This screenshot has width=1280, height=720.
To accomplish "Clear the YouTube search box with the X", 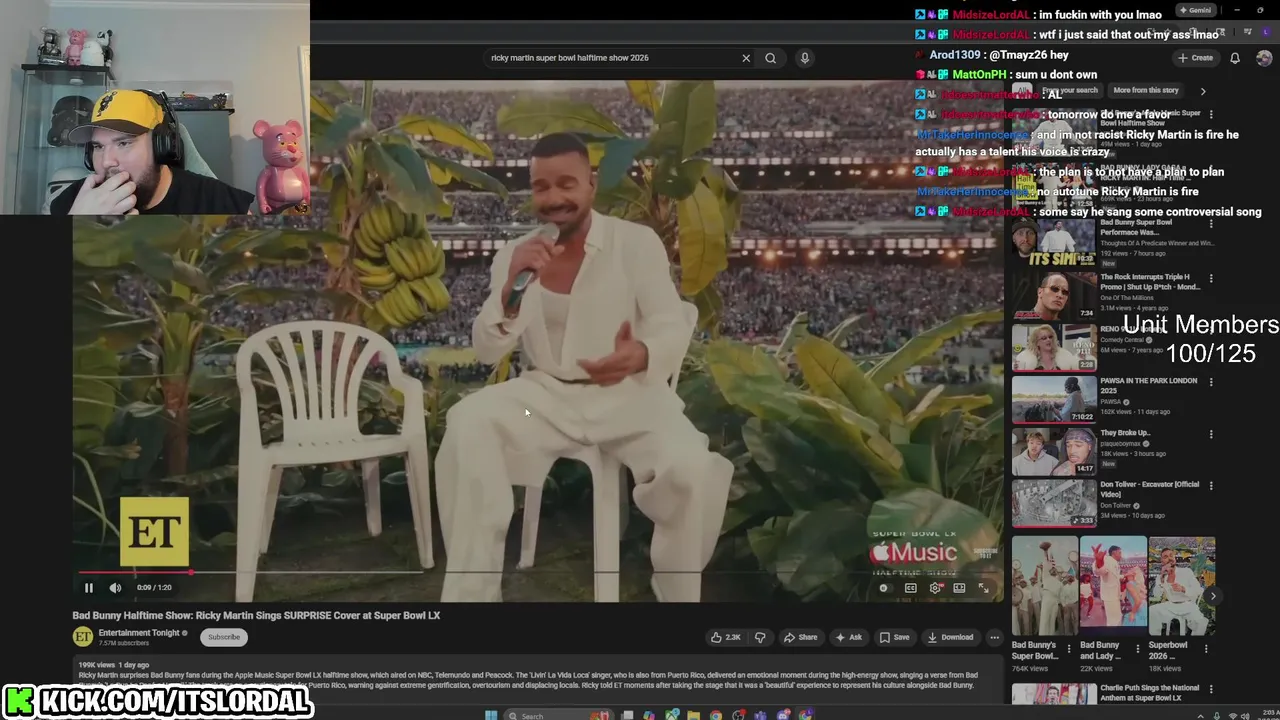I will 745,58.
